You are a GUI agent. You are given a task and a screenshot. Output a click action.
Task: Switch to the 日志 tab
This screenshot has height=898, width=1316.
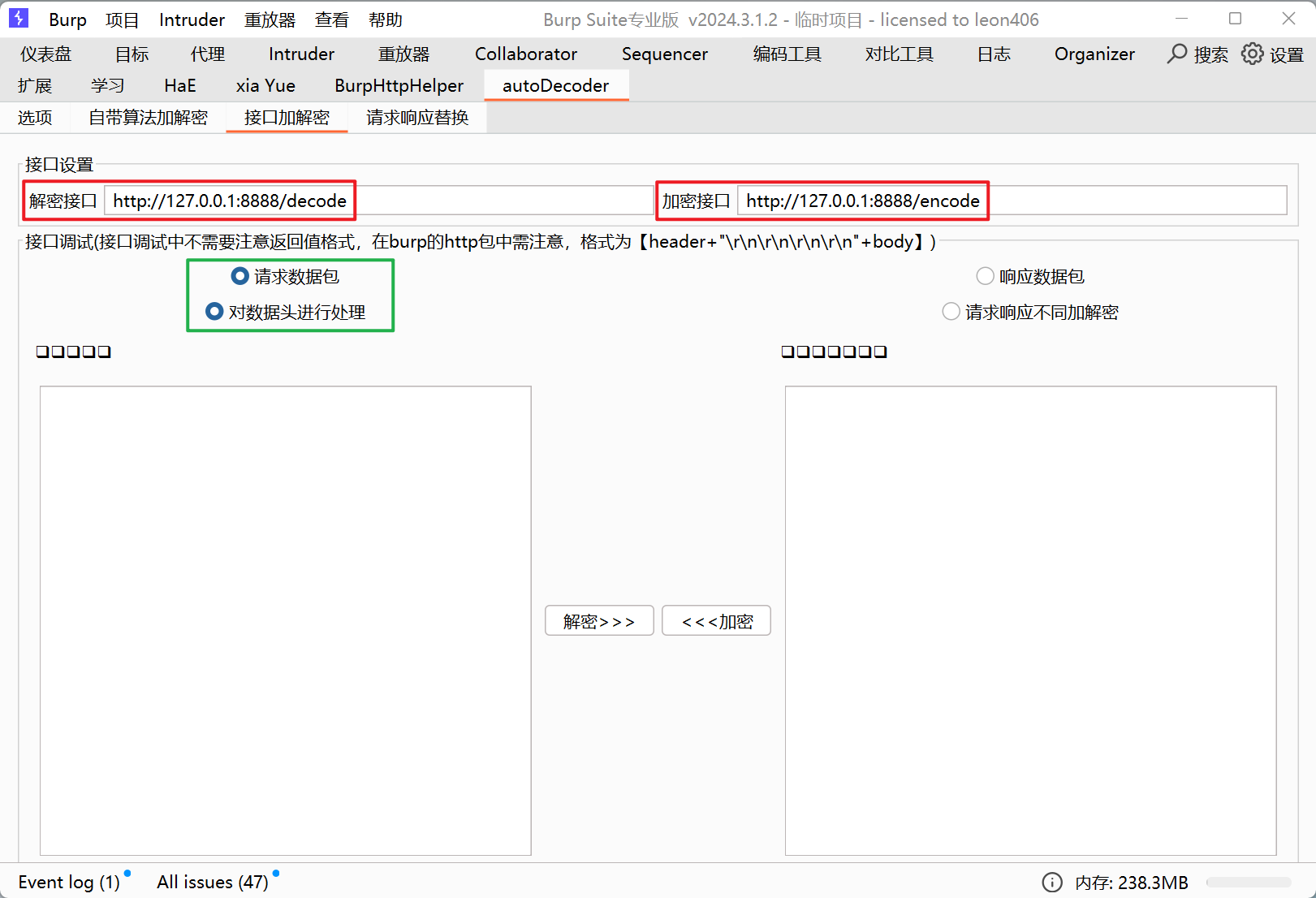coord(994,54)
